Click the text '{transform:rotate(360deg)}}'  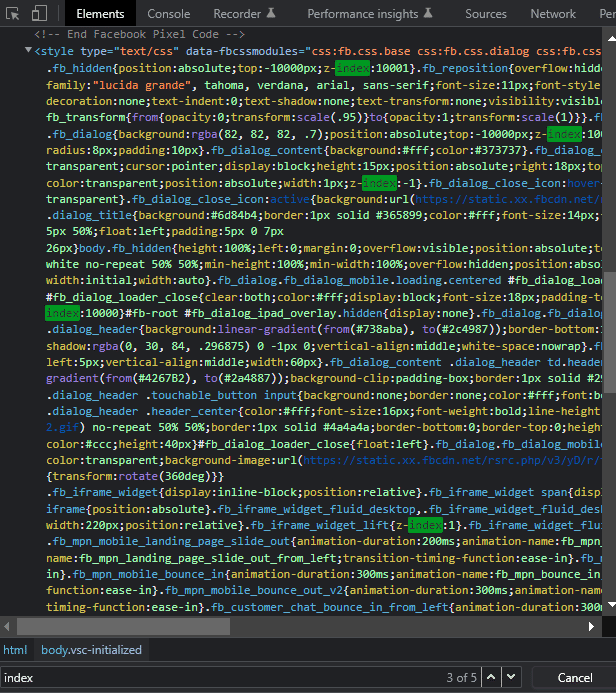tap(135, 476)
